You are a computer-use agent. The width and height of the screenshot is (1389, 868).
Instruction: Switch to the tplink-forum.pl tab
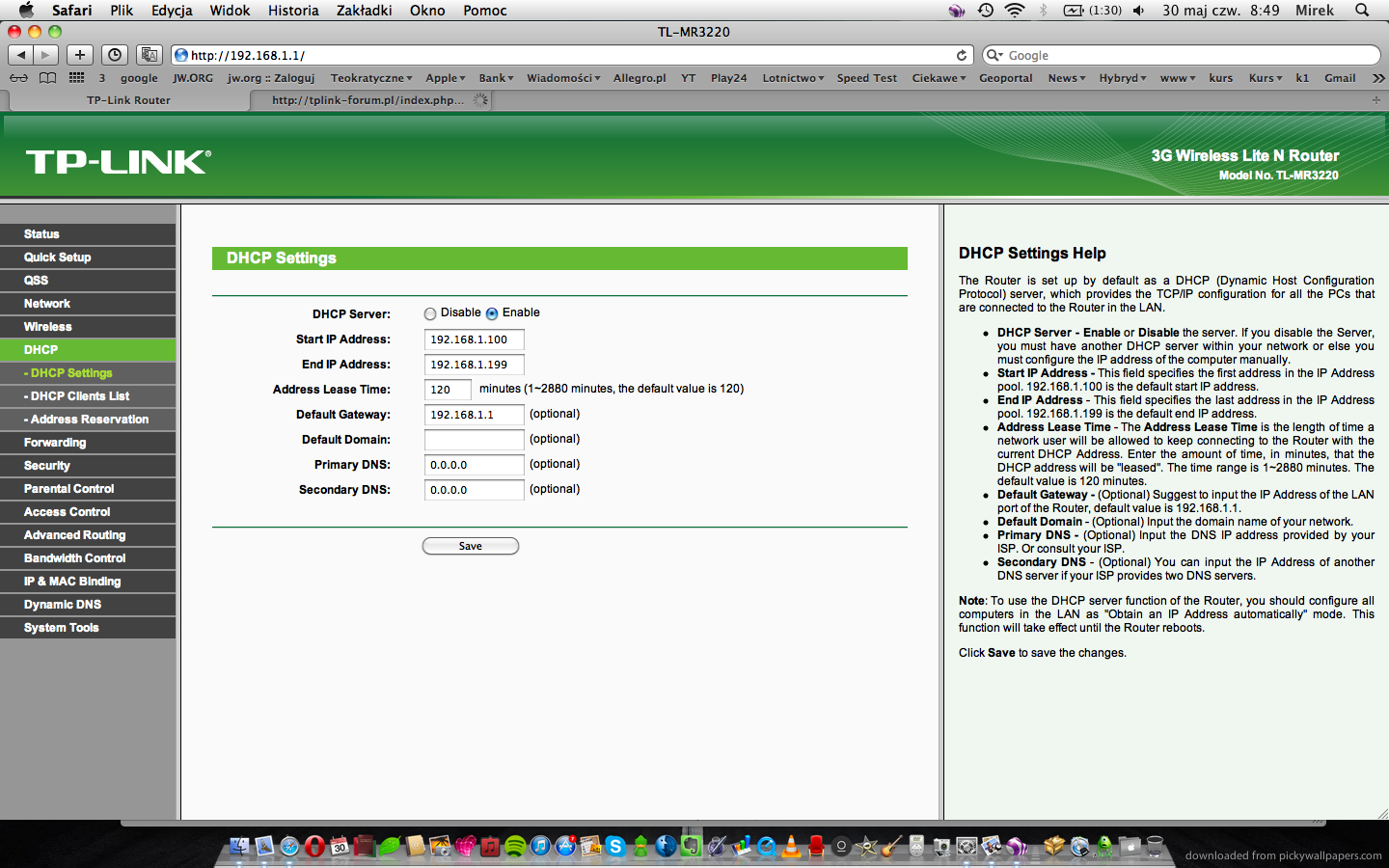click(x=371, y=100)
